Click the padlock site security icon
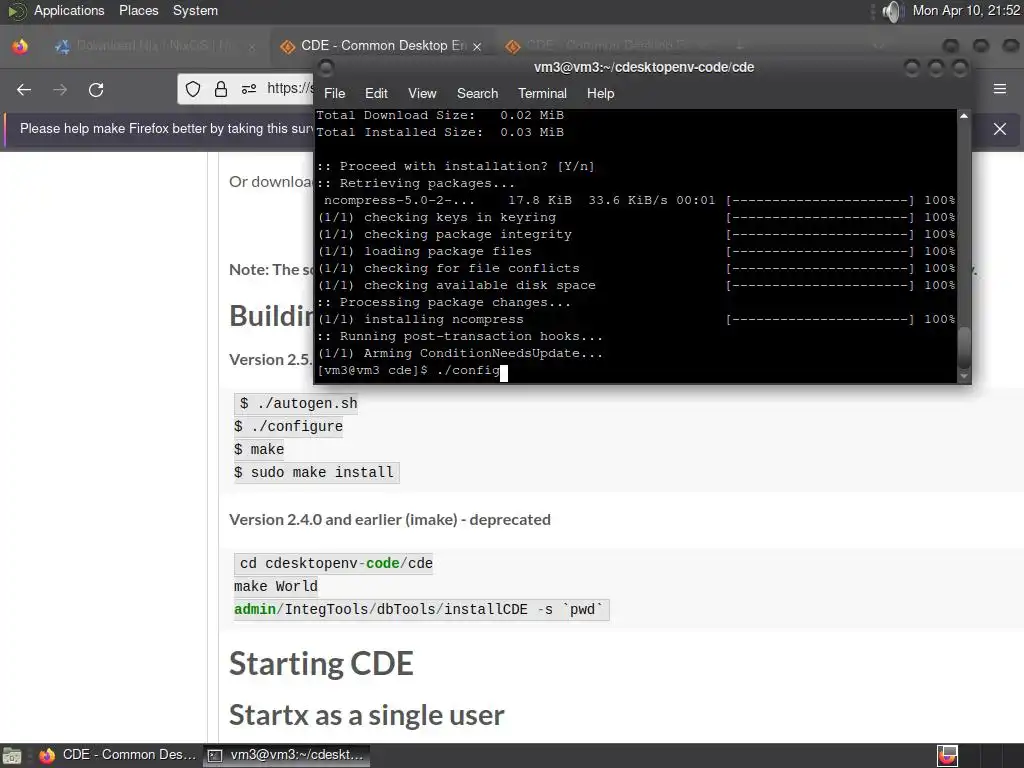Viewport: 1024px width, 768px height. point(221,89)
